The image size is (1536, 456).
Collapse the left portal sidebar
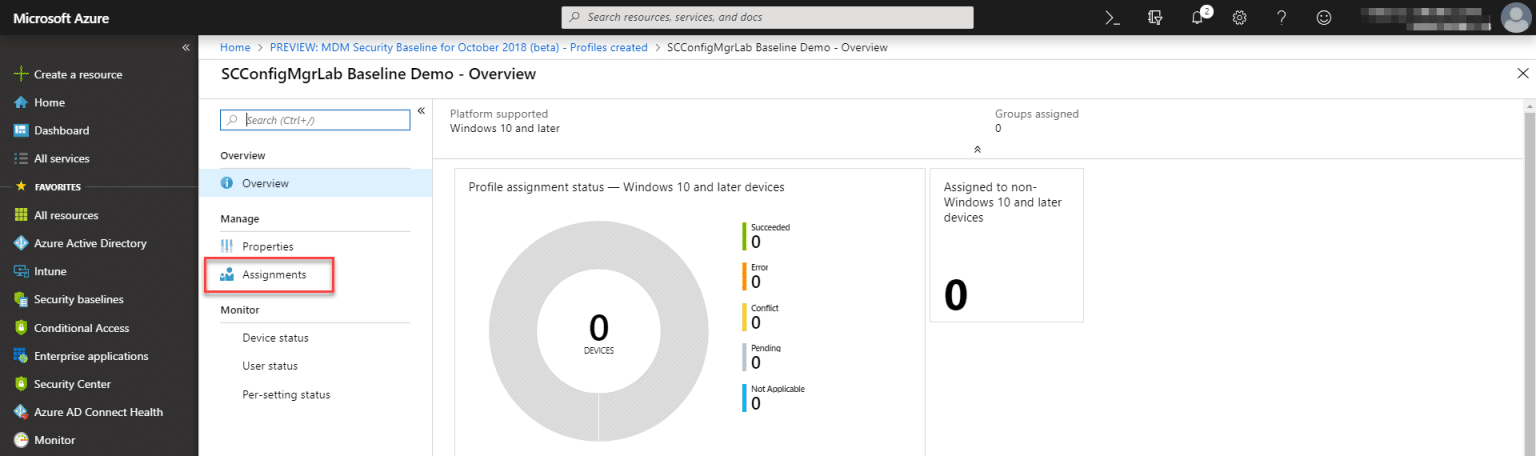point(186,47)
